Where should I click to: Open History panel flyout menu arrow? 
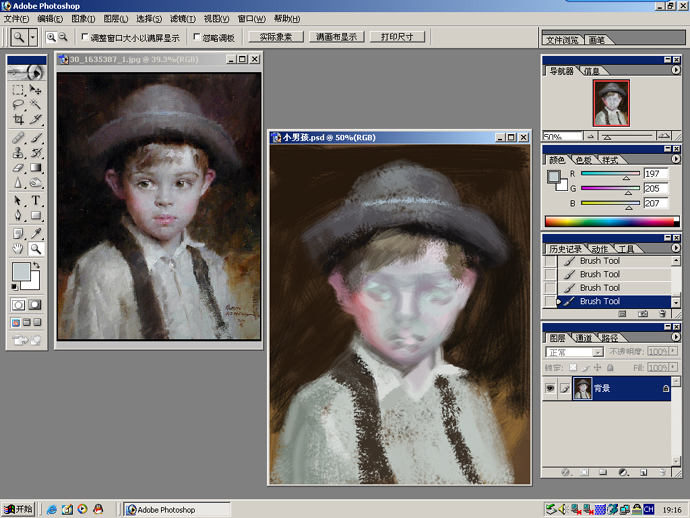676,248
